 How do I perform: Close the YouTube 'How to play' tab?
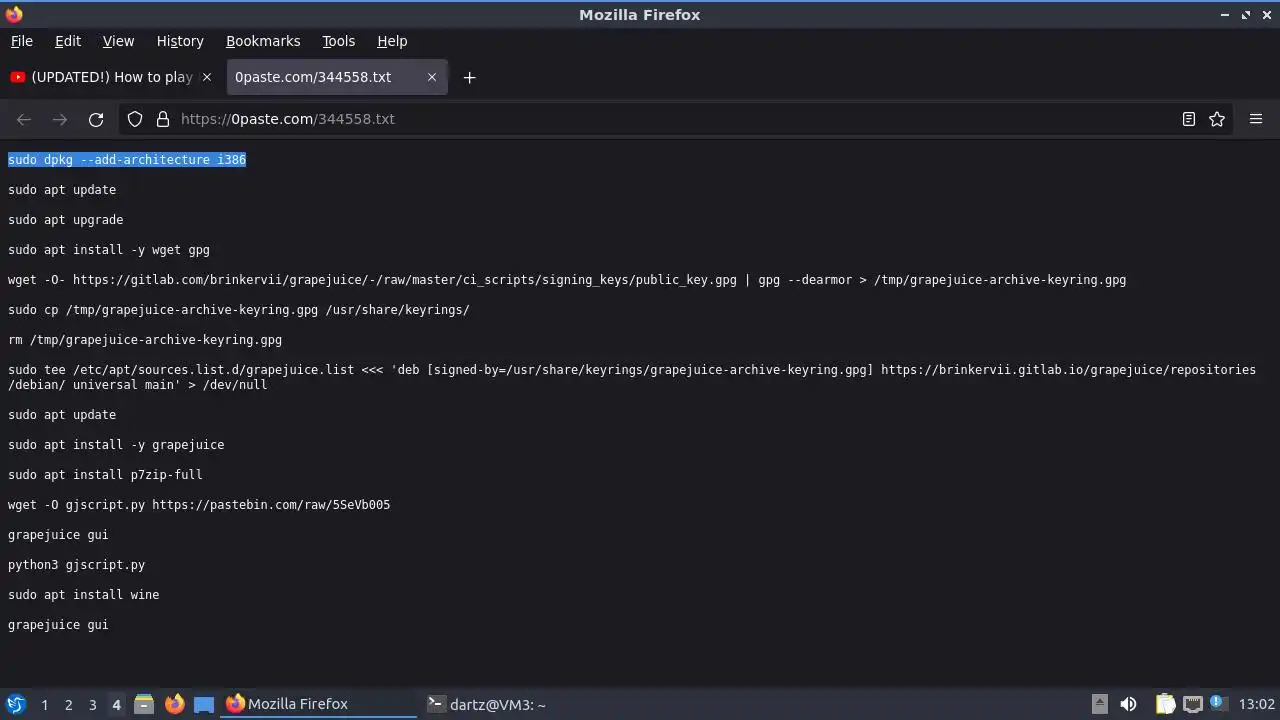point(207,77)
